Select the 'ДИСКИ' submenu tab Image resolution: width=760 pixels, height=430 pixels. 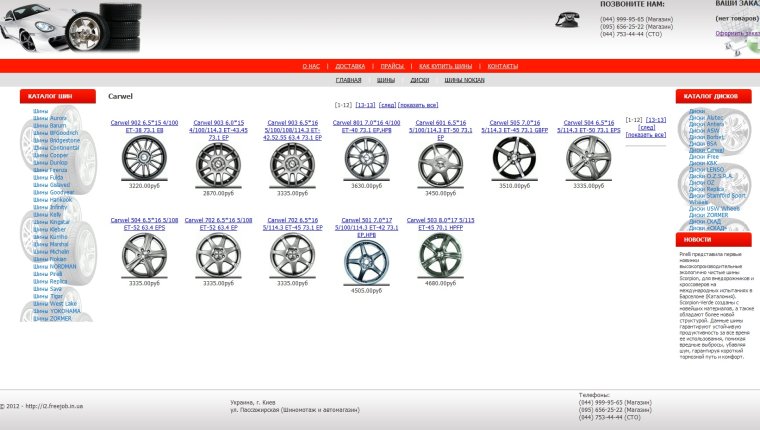click(419, 80)
